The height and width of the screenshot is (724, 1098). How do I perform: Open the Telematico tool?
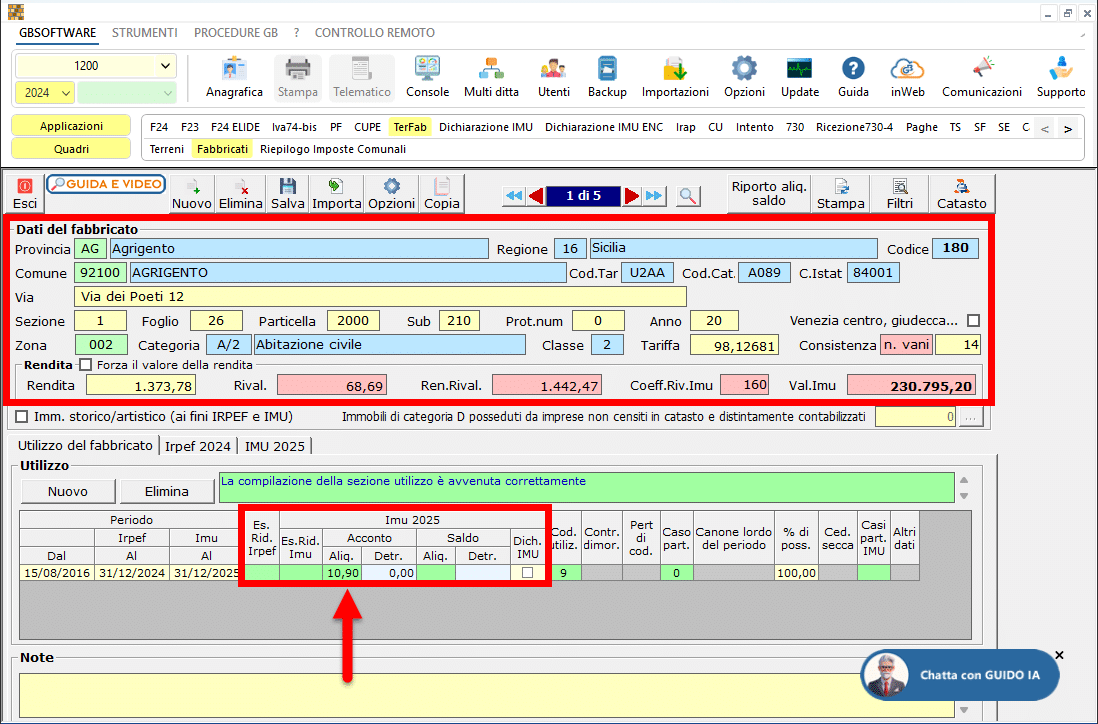click(x=361, y=77)
